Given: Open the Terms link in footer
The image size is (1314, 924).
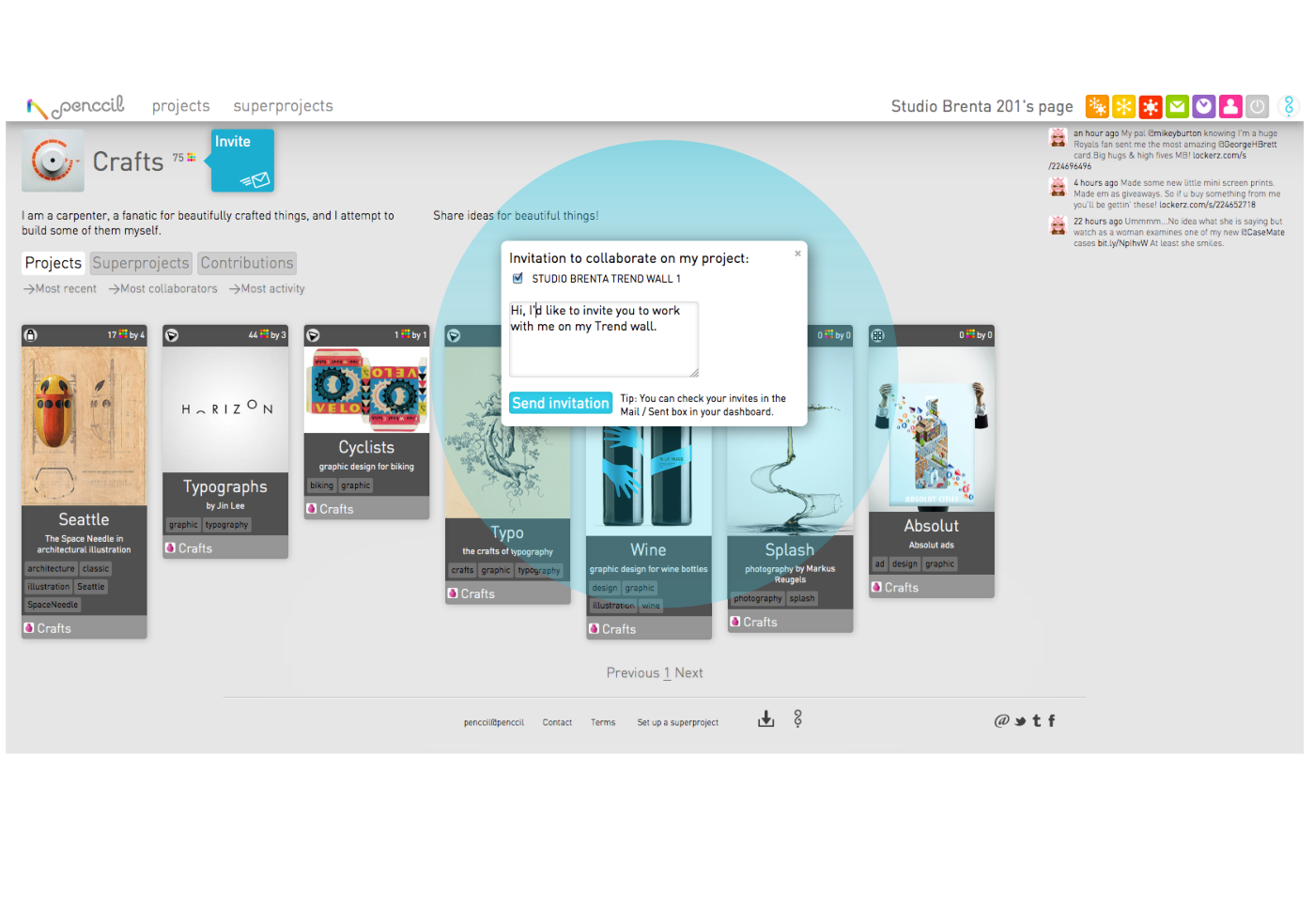Looking at the screenshot, I should 603,723.
